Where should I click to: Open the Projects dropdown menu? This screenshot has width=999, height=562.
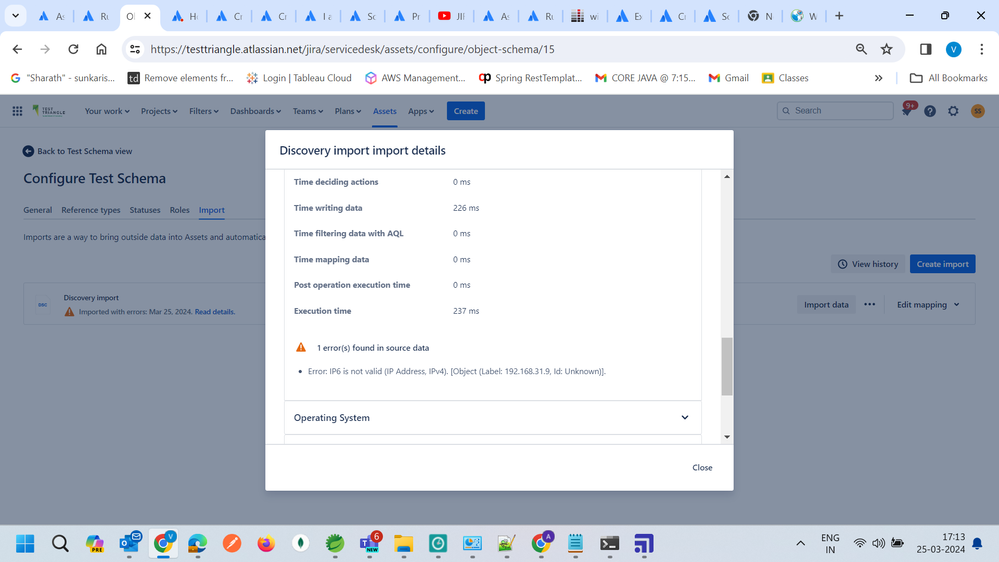coord(159,111)
